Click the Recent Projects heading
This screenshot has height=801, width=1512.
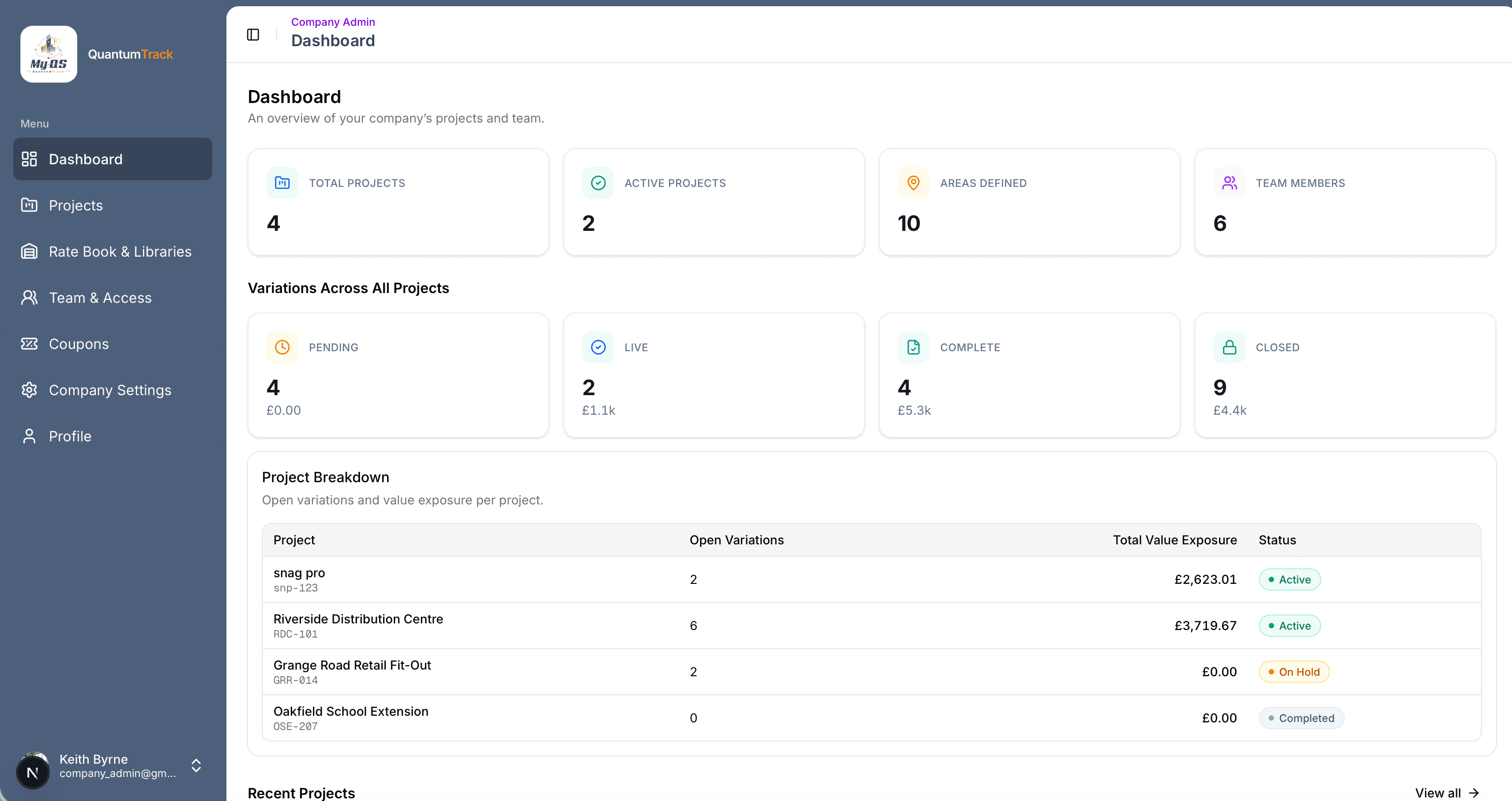pos(301,793)
